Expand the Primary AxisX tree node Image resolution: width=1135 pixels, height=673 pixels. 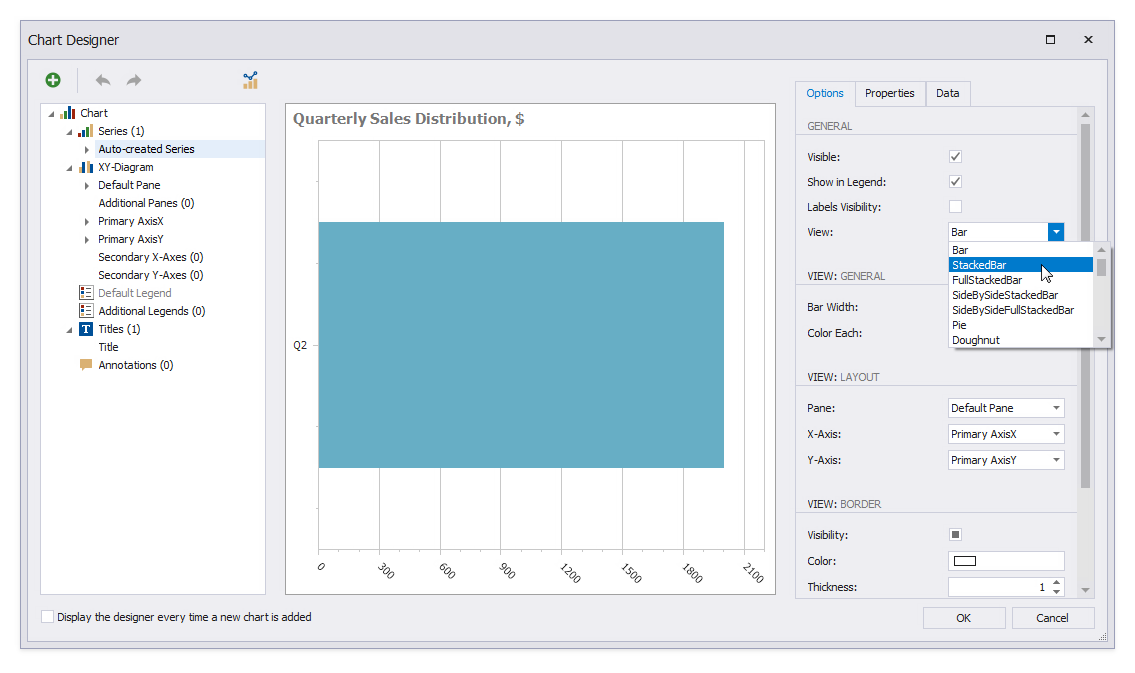[87, 221]
